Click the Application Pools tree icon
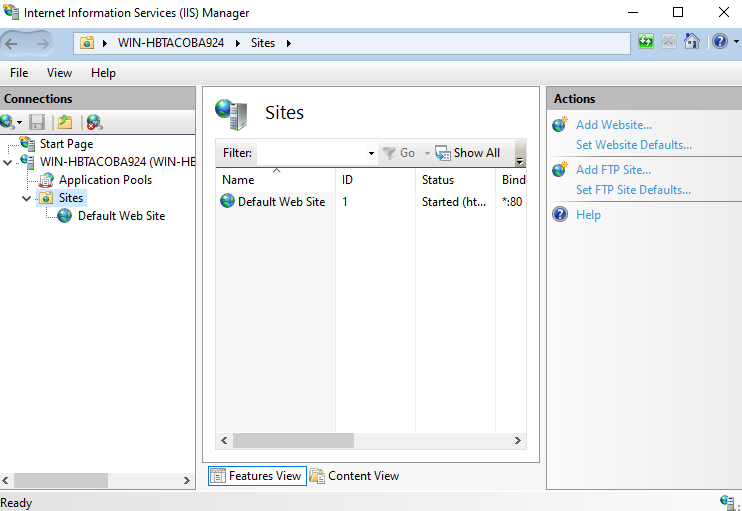 [46, 180]
